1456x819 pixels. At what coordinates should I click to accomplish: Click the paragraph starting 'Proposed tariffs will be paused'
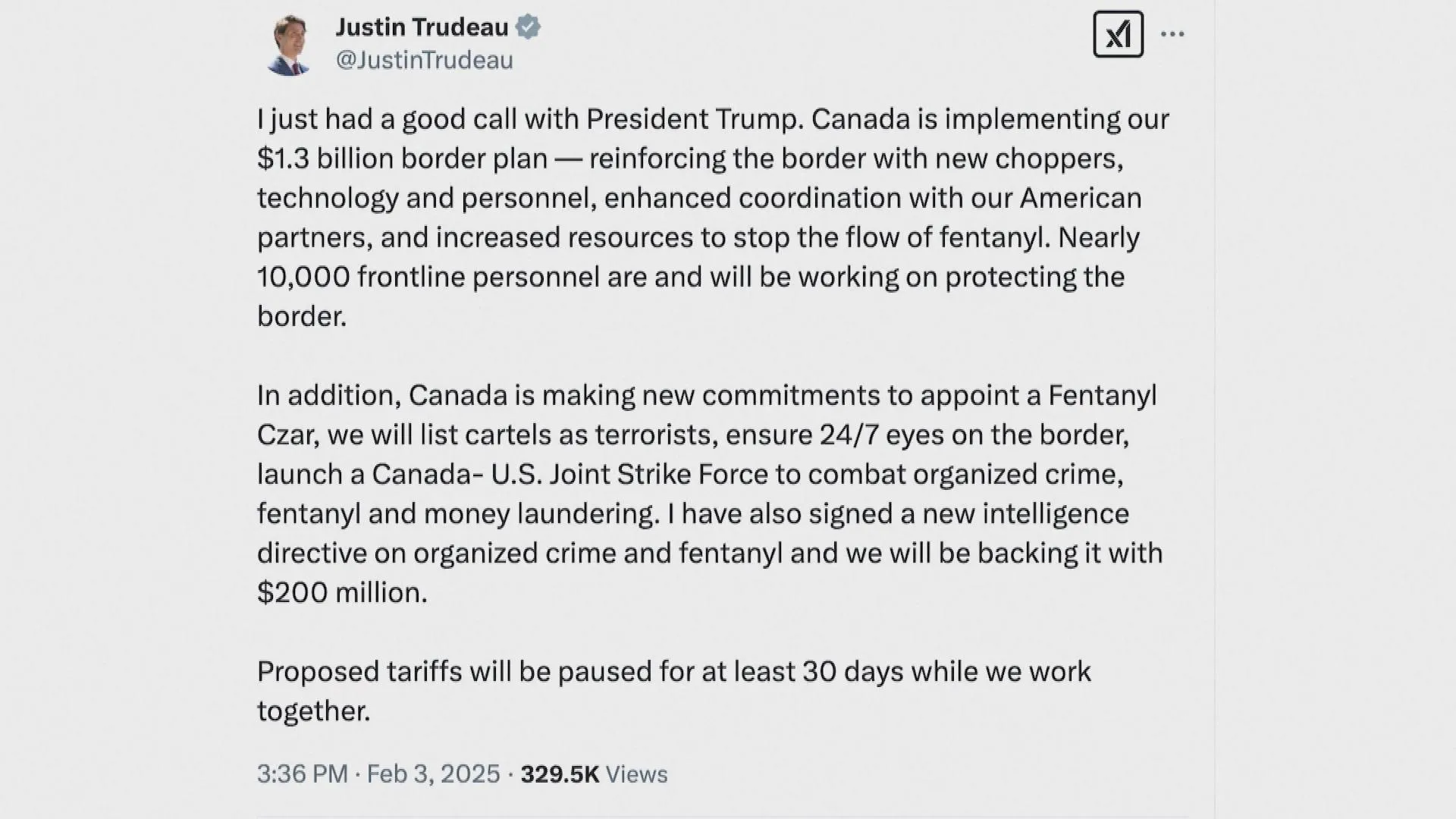674,690
